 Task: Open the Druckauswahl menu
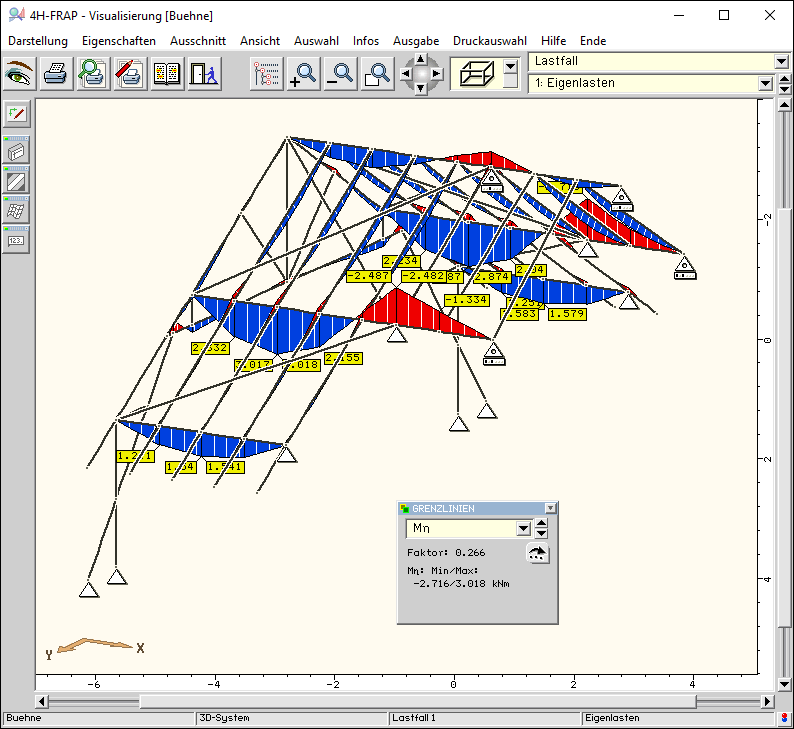tap(489, 41)
